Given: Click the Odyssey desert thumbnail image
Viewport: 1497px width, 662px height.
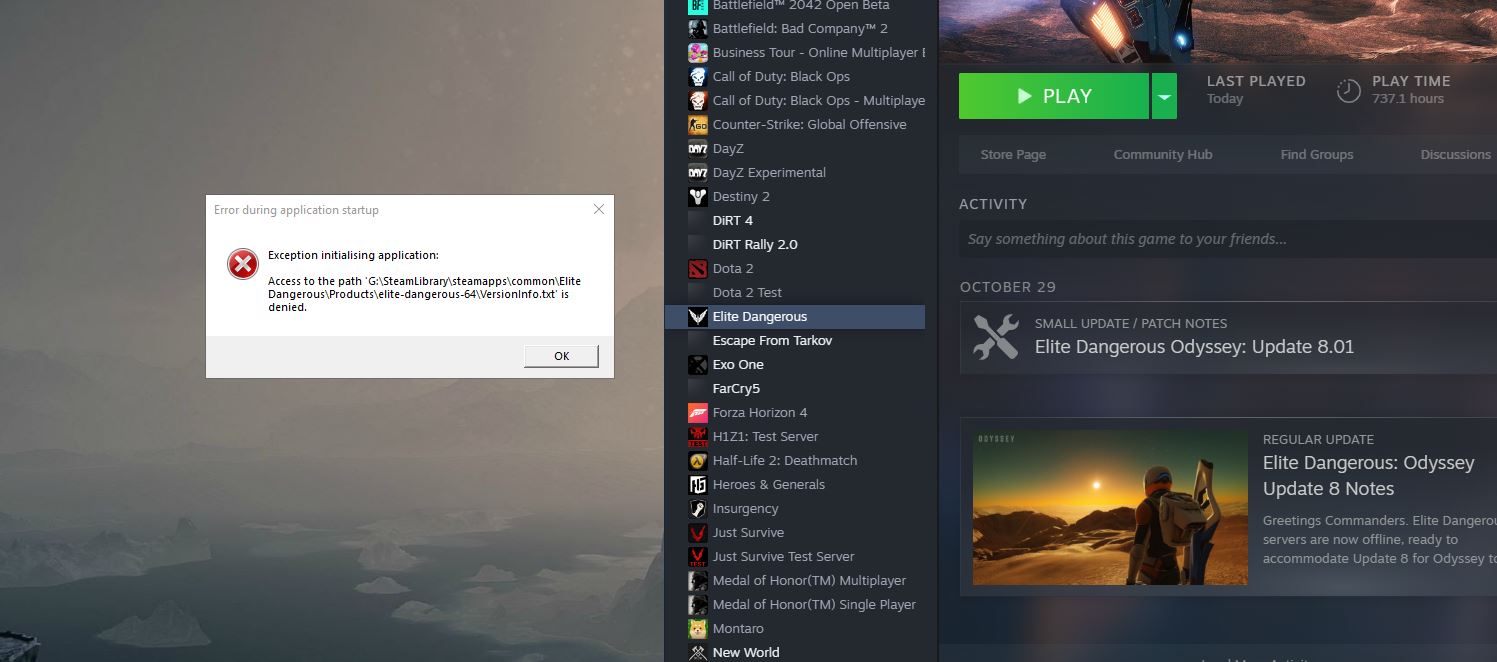Looking at the screenshot, I should [1110, 508].
